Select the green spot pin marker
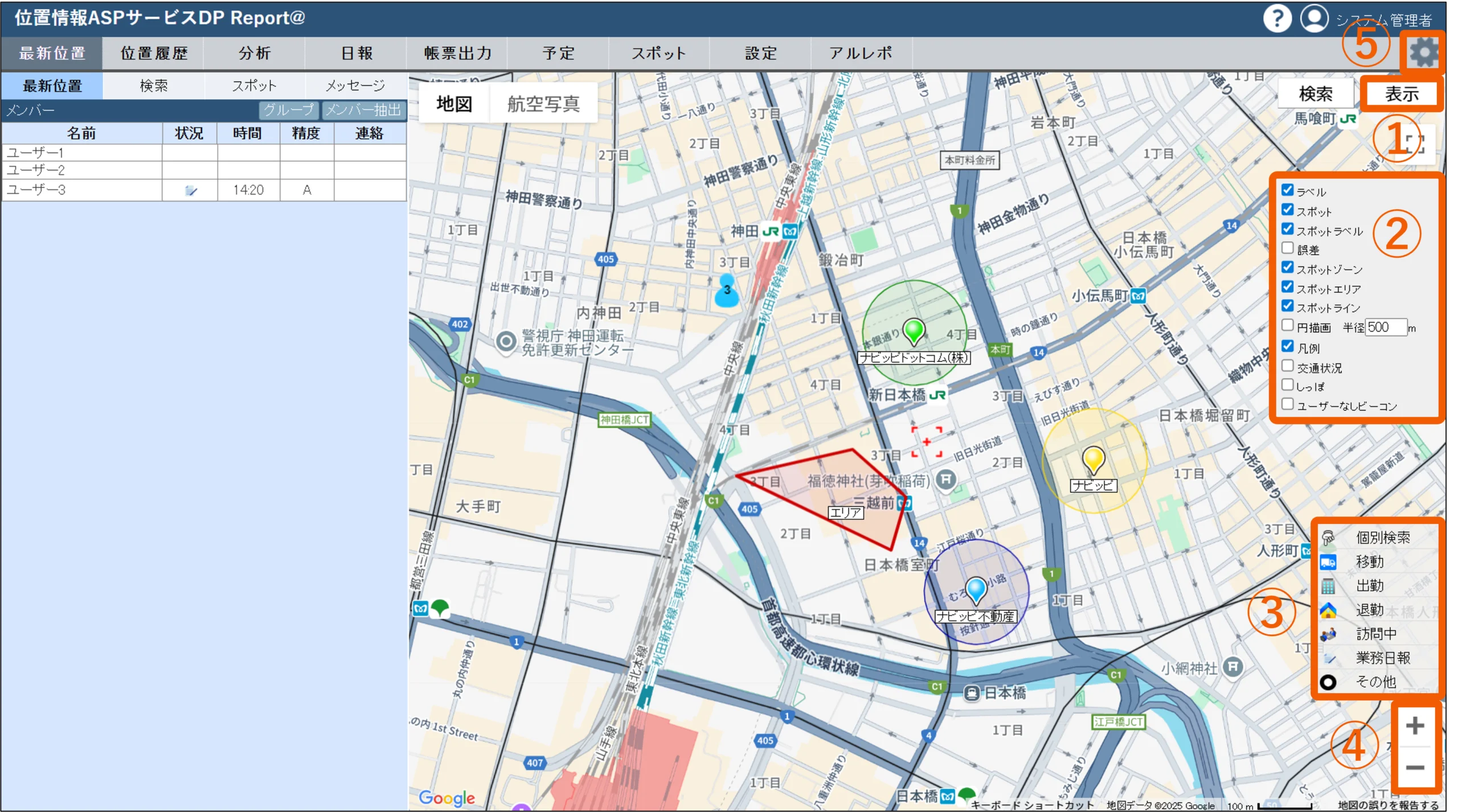This screenshot has width=1458, height=812. (x=914, y=332)
